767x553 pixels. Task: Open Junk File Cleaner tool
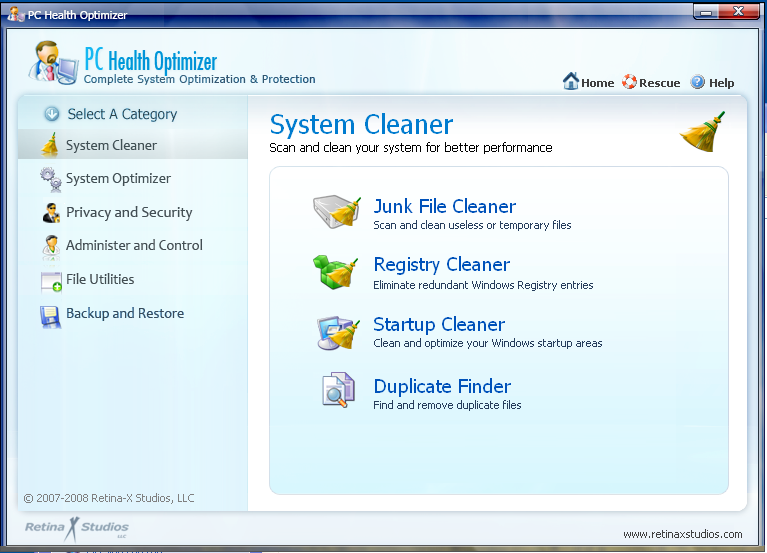pyautogui.click(x=445, y=206)
